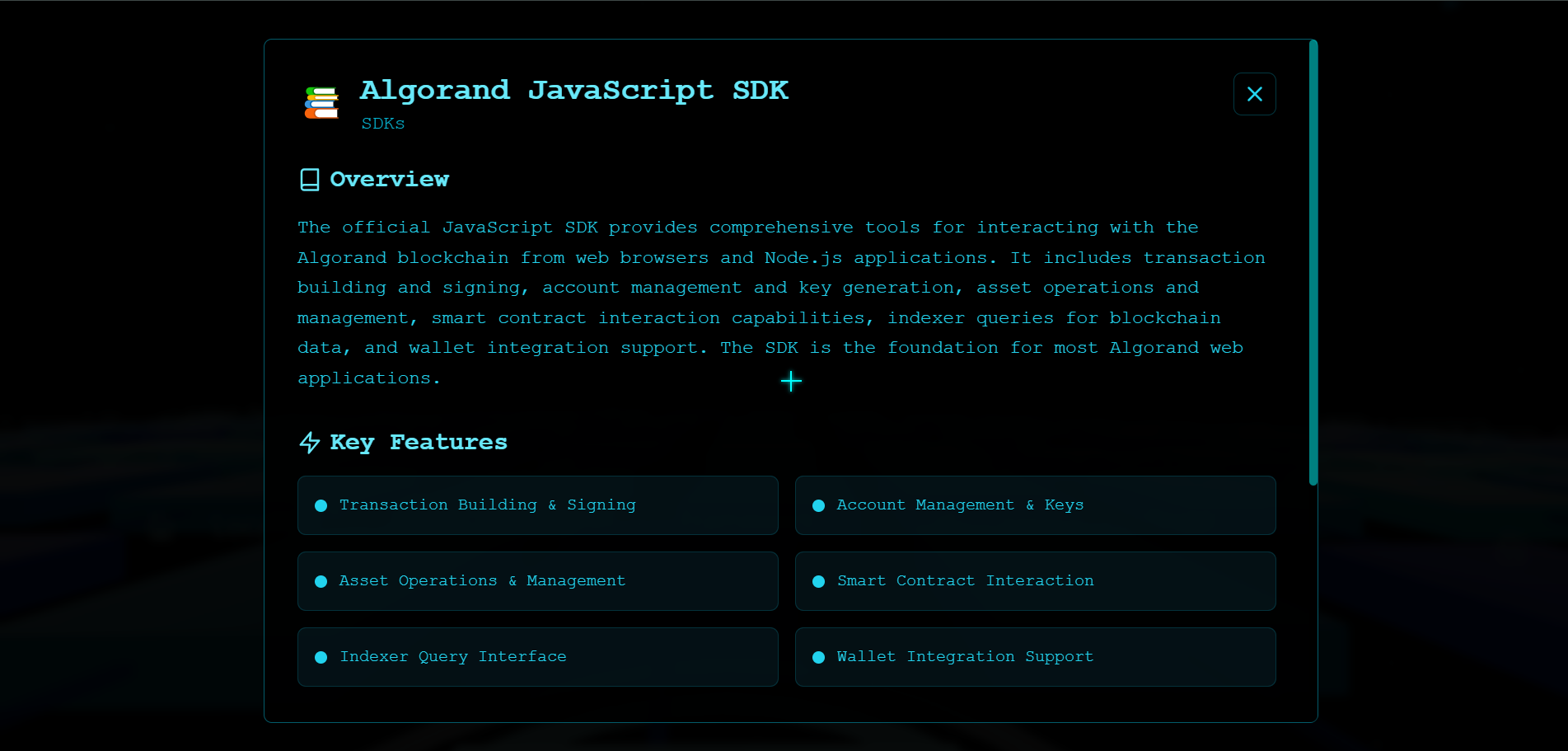Click bullet dot beside Smart Contract Interaction

point(819,581)
